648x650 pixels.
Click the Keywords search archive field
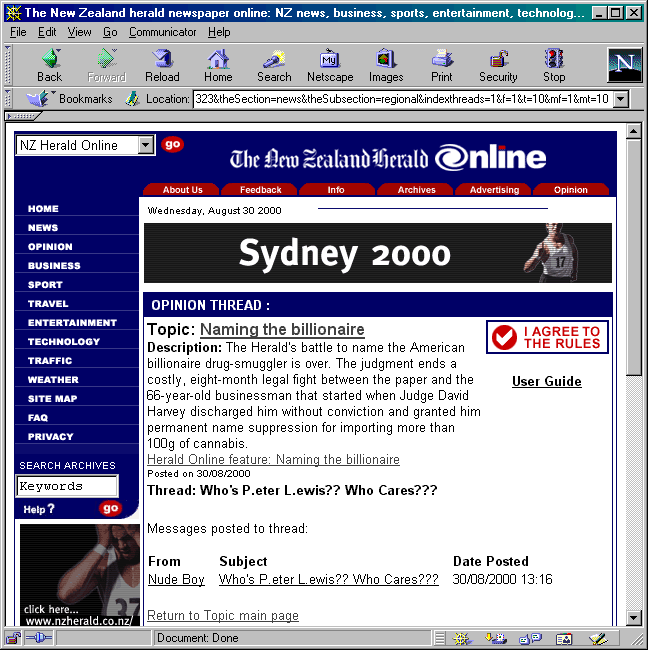click(67, 487)
